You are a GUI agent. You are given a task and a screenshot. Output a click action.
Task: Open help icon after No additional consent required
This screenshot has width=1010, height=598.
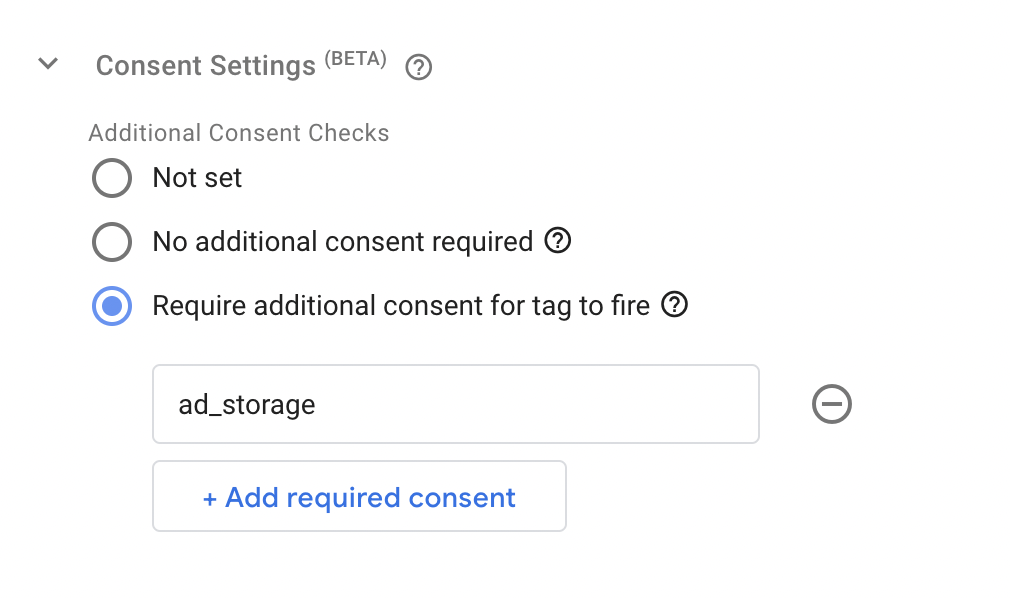point(558,241)
